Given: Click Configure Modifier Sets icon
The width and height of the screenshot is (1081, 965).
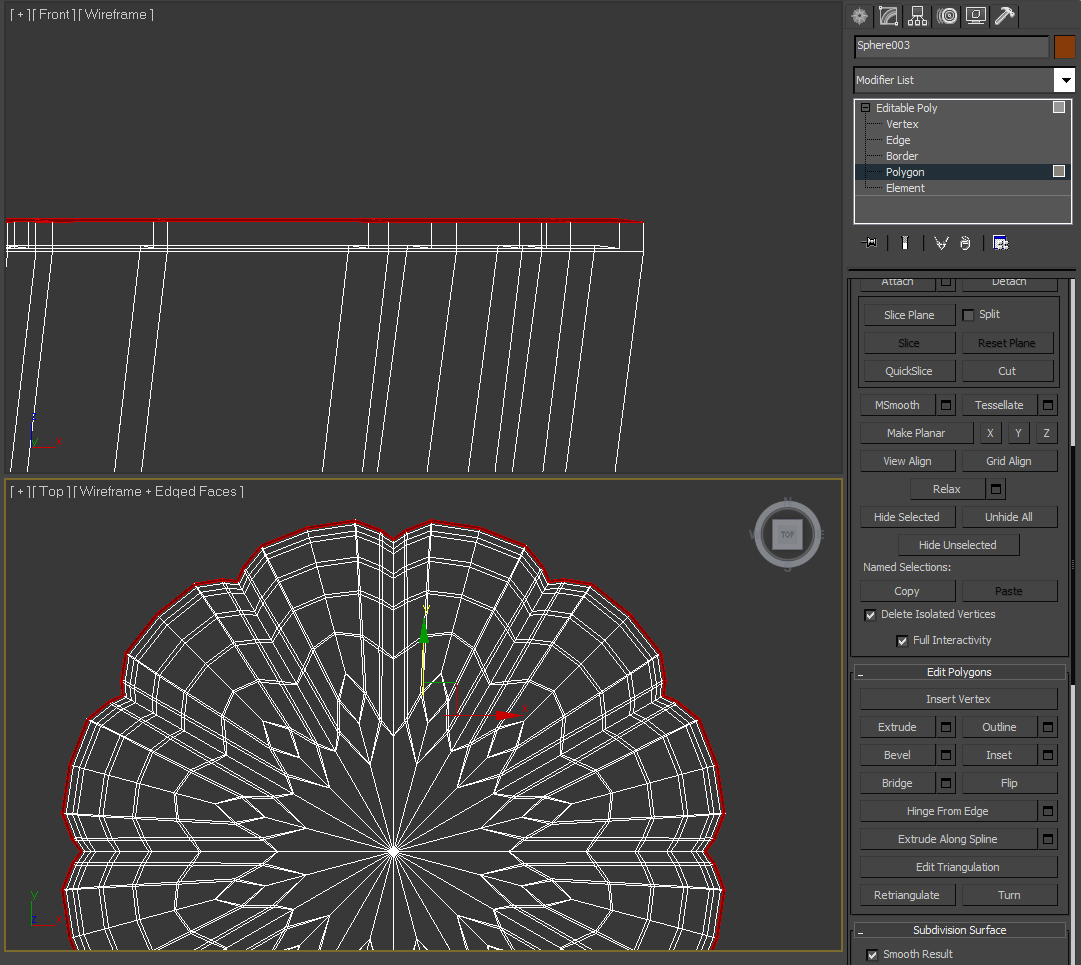Looking at the screenshot, I should 1000,243.
